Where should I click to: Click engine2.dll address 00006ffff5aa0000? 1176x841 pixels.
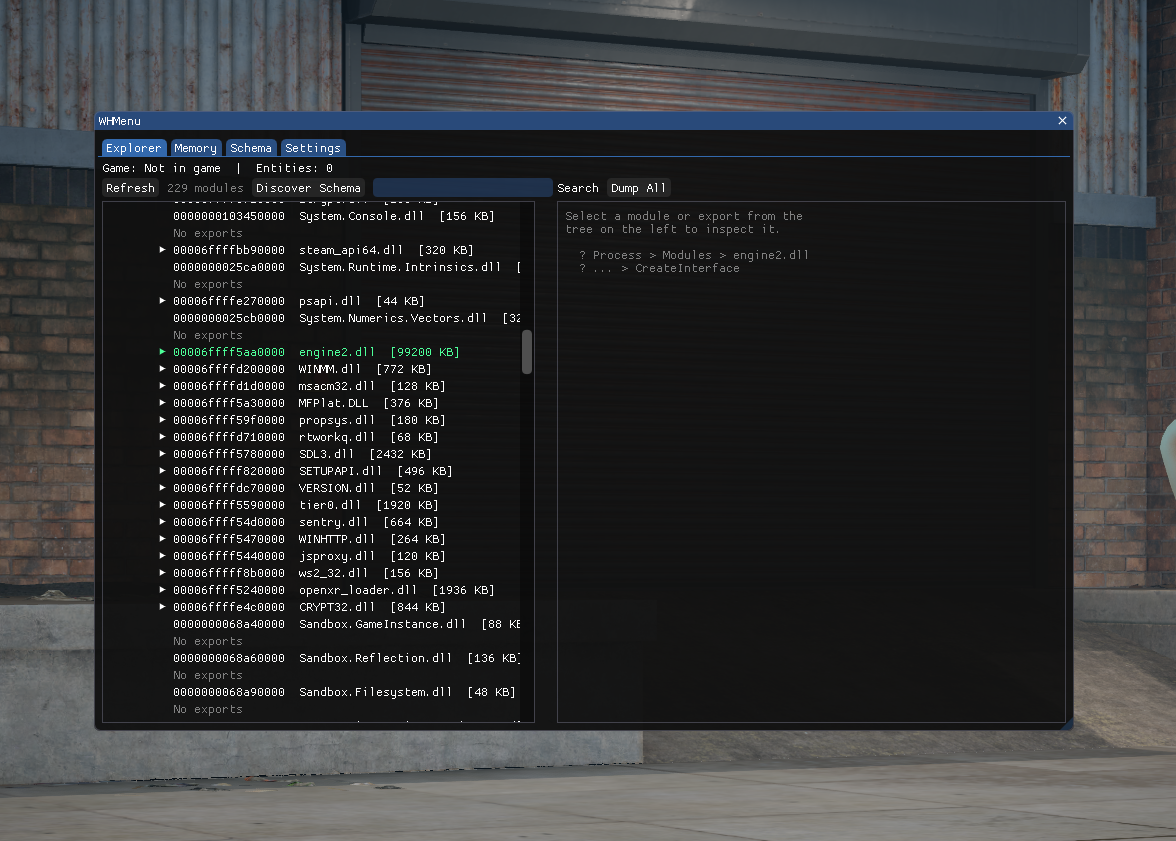(x=229, y=352)
